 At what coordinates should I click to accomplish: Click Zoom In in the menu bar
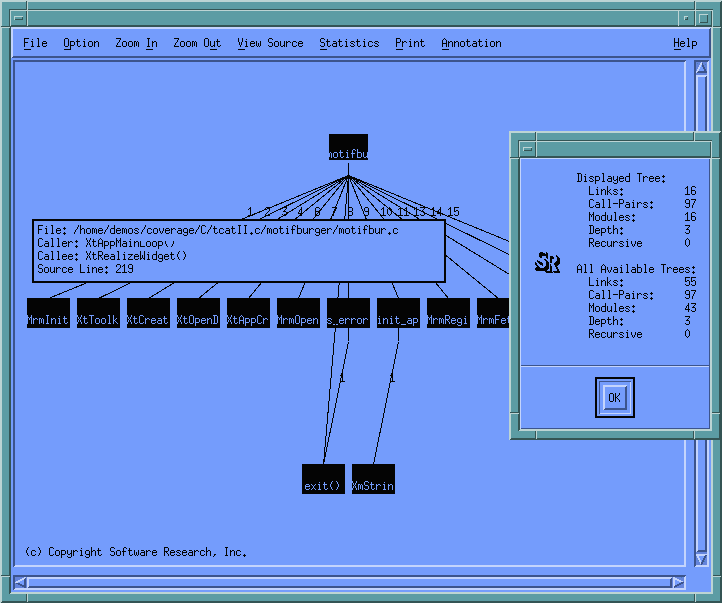point(136,43)
